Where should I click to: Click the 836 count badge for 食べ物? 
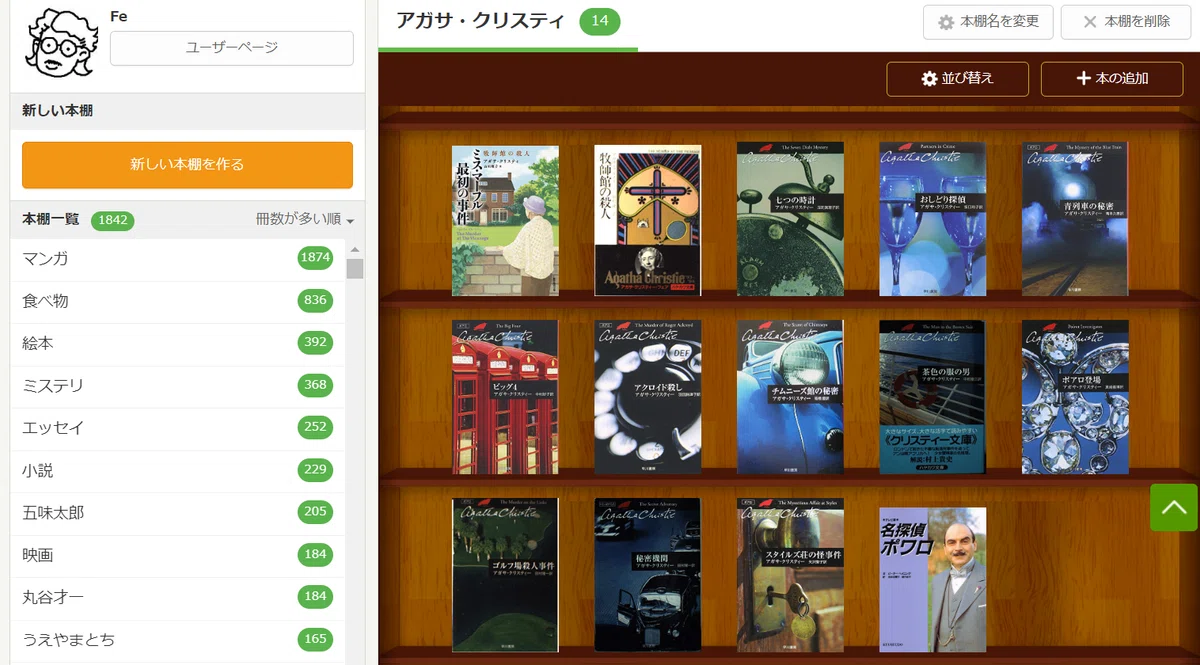[315, 300]
